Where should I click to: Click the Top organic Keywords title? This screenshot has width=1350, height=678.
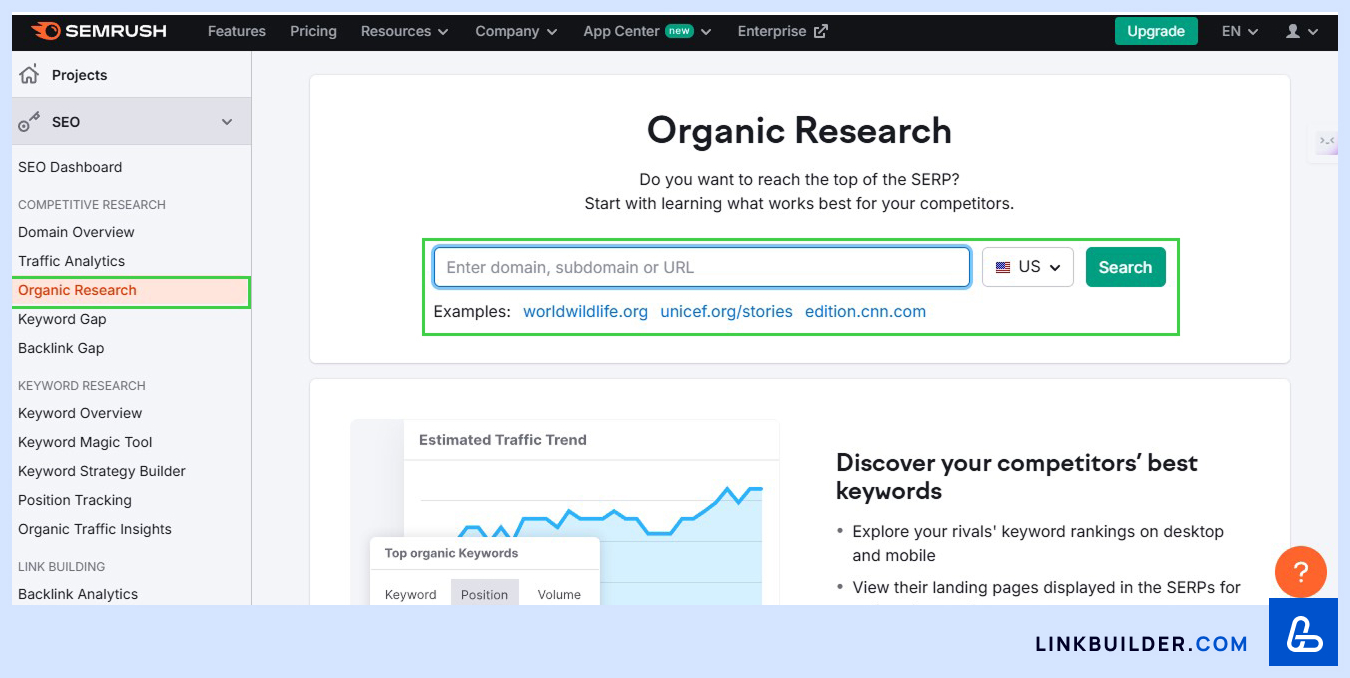[451, 553]
